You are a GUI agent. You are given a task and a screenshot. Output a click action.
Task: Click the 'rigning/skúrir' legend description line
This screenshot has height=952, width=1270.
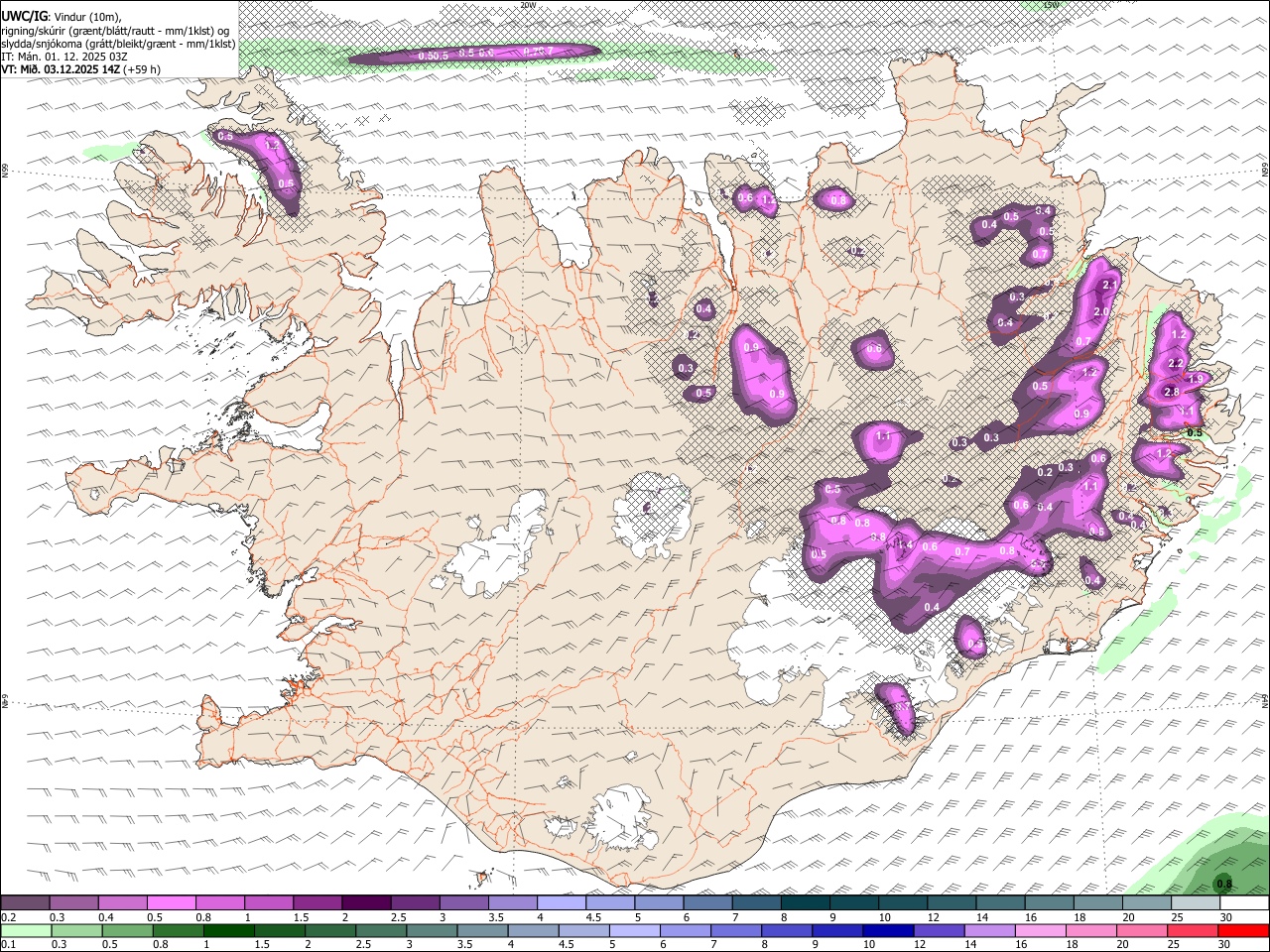[x=116, y=30]
